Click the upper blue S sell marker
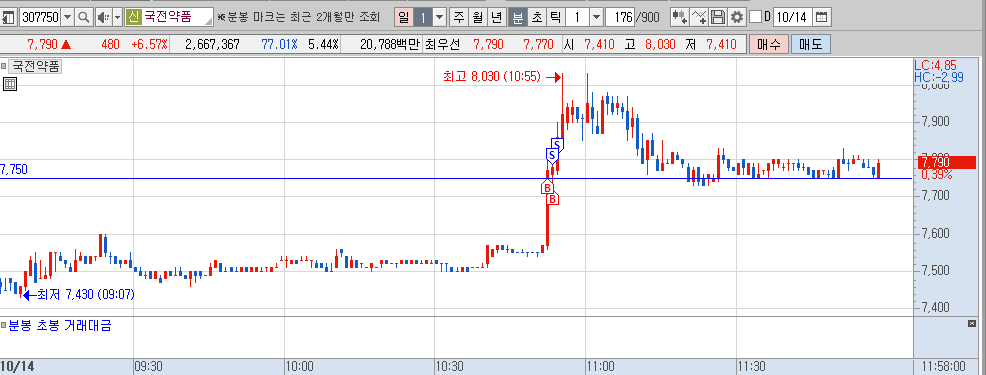This screenshot has height=375, width=986. 557,144
